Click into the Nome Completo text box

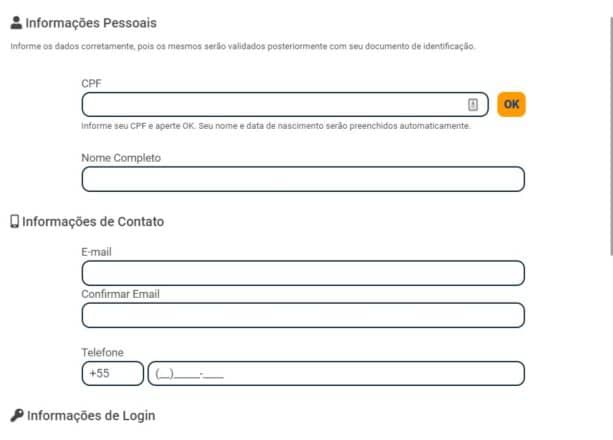tap(303, 179)
